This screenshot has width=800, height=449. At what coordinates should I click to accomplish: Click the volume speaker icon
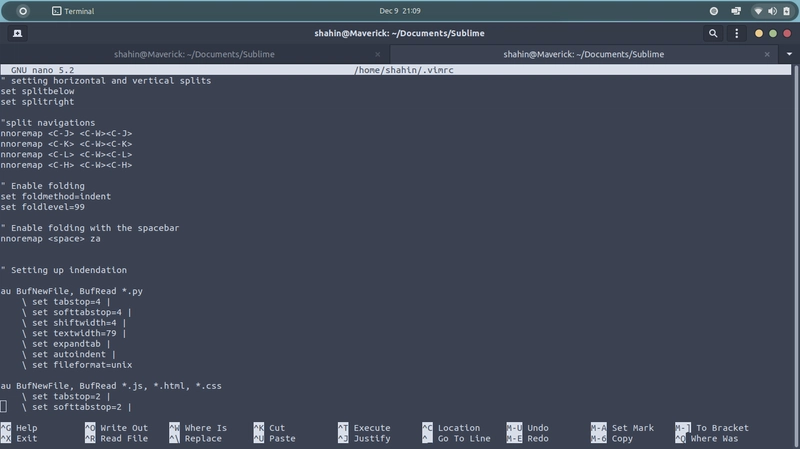771,11
